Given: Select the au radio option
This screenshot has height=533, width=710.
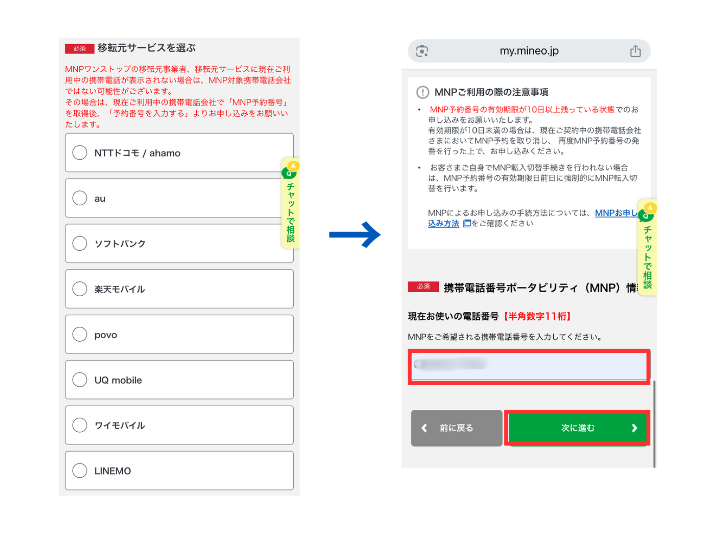Looking at the screenshot, I should click(179, 198).
